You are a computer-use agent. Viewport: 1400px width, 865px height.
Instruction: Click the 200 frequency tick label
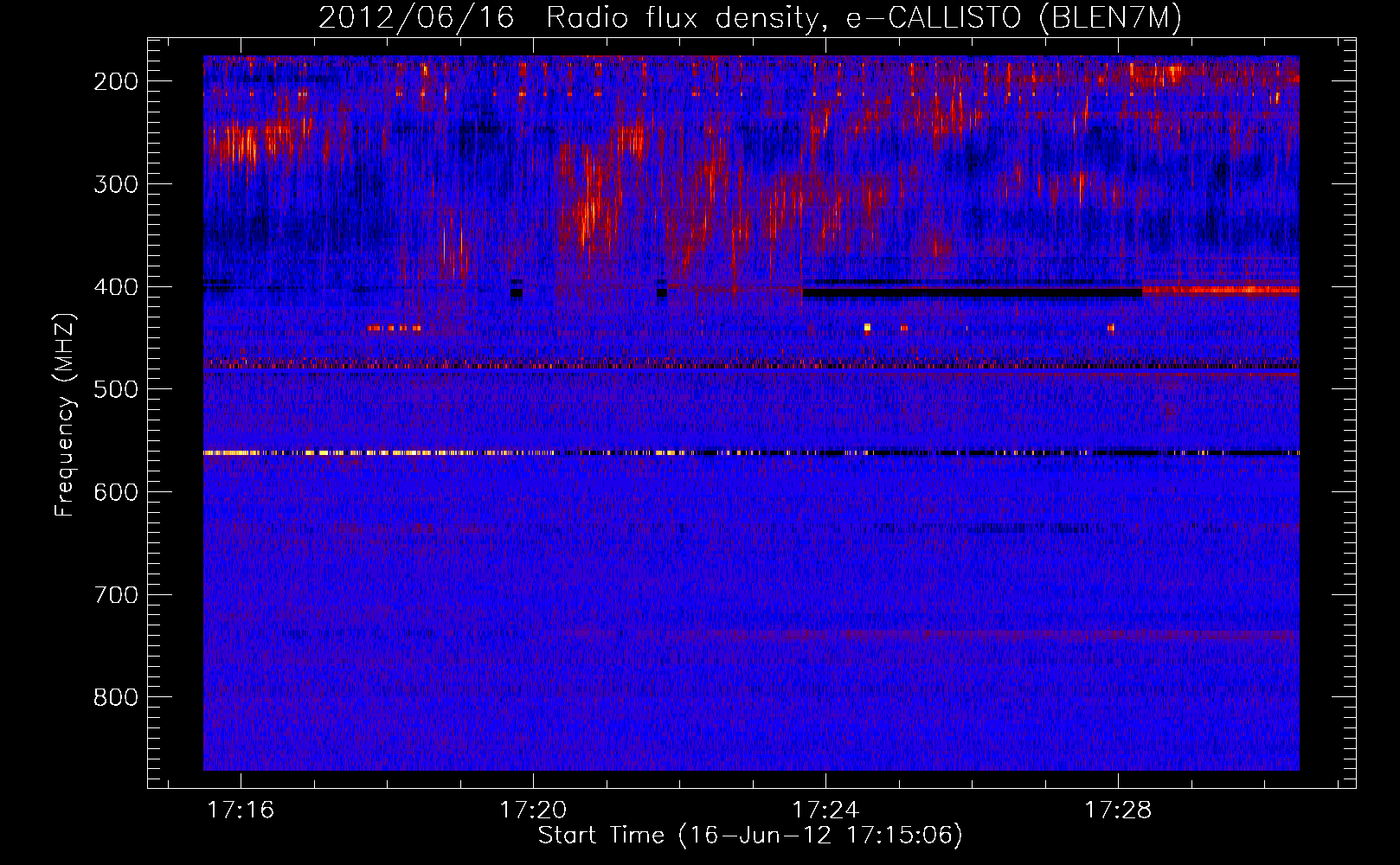(116, 81)
